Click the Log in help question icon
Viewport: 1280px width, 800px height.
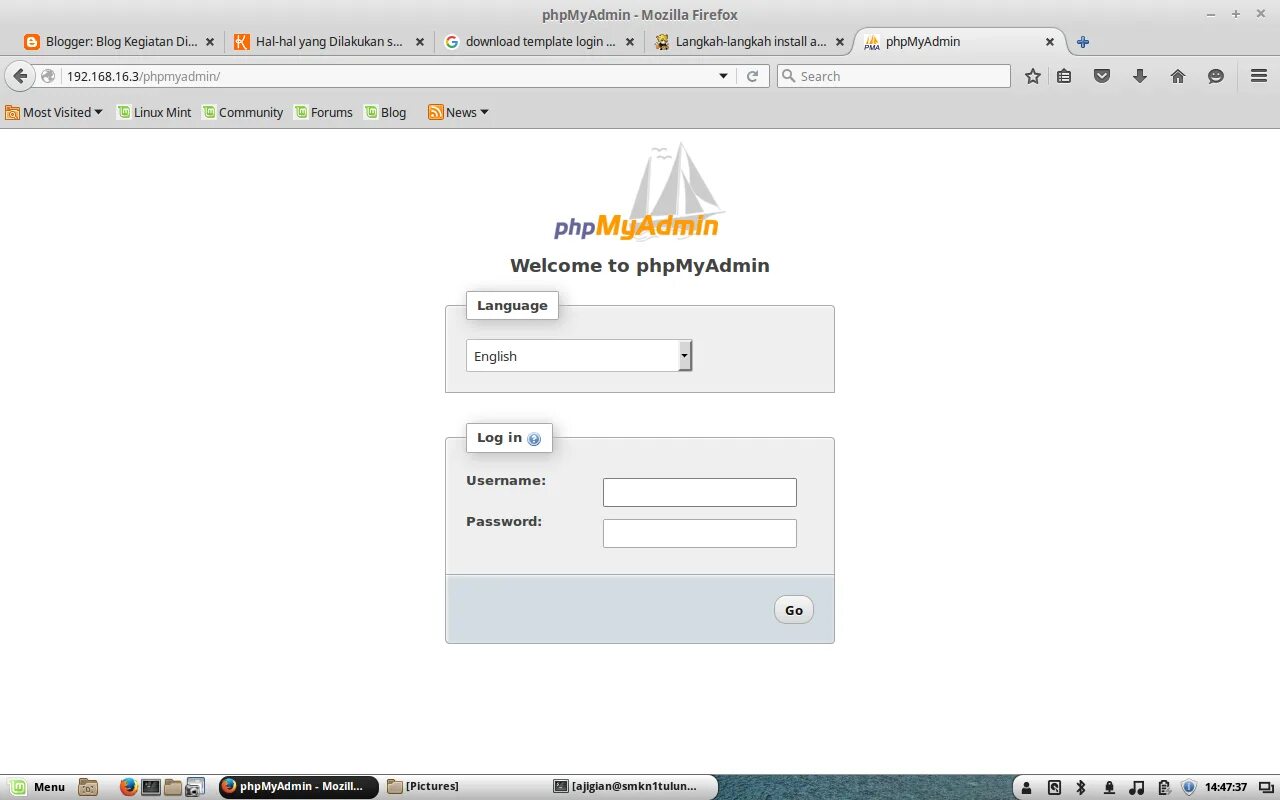tap(534, 439)
